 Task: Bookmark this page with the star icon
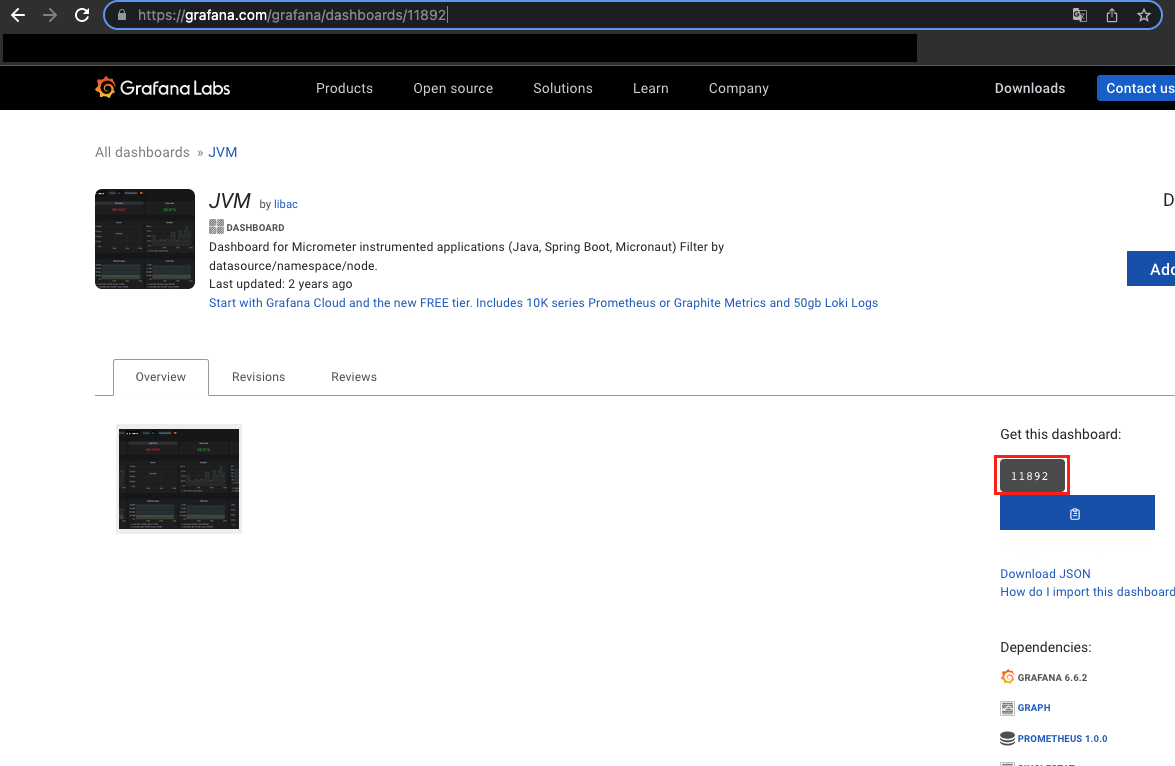(1144, 15)
